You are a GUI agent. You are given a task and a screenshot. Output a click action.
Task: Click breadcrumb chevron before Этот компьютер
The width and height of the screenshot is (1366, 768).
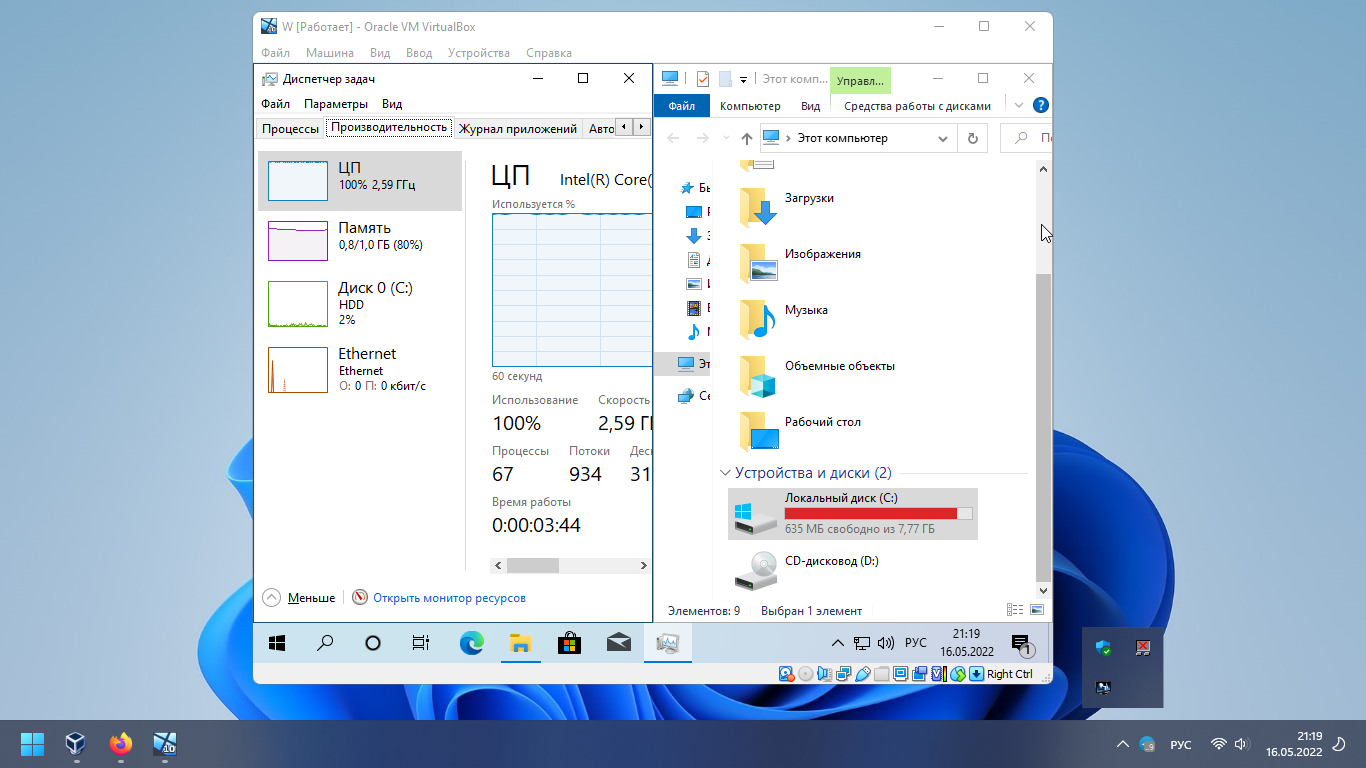(x=788, y=139)
